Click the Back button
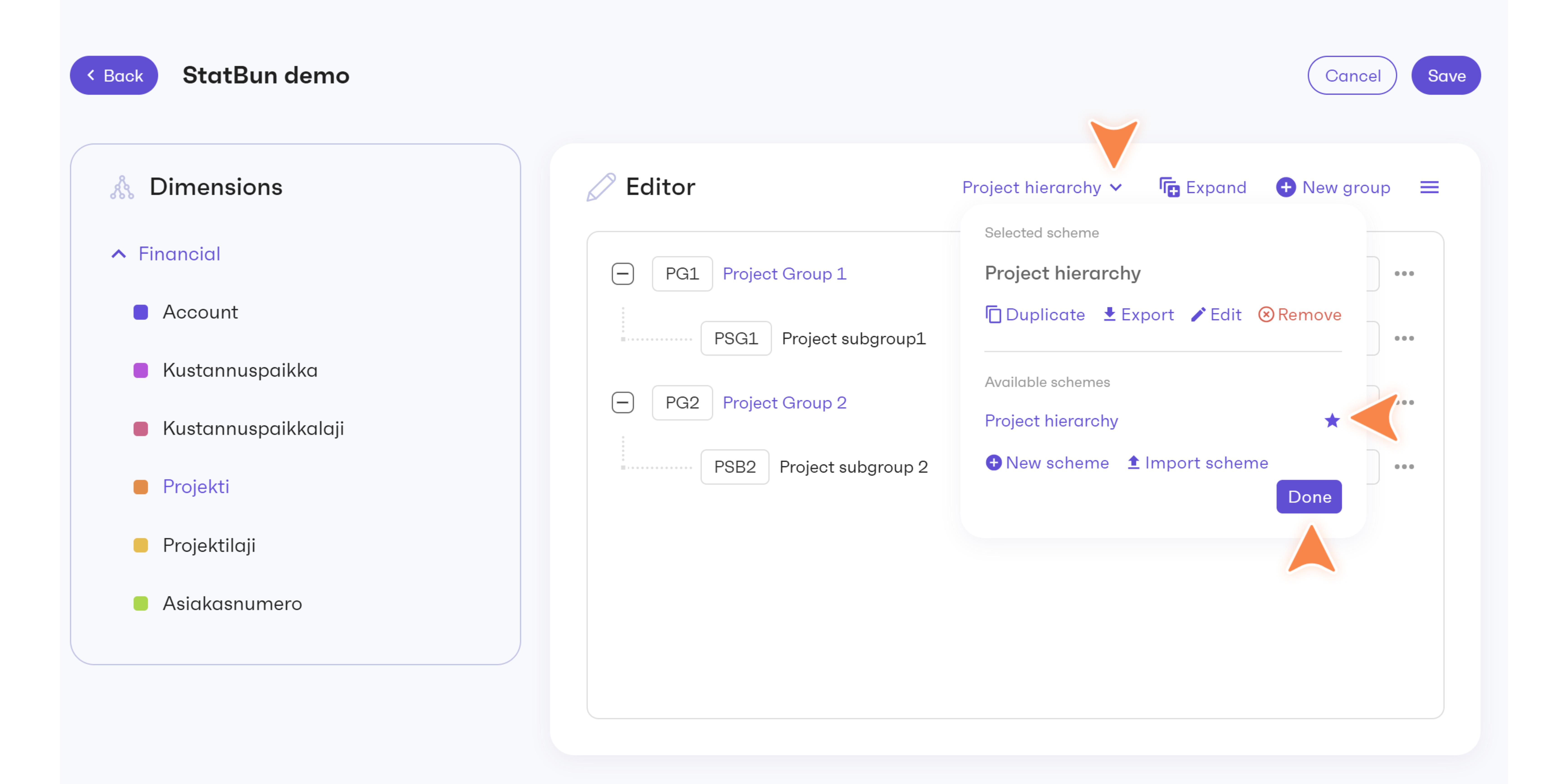1568x784 pixels. pyautogui.click(x=114, y=76)
